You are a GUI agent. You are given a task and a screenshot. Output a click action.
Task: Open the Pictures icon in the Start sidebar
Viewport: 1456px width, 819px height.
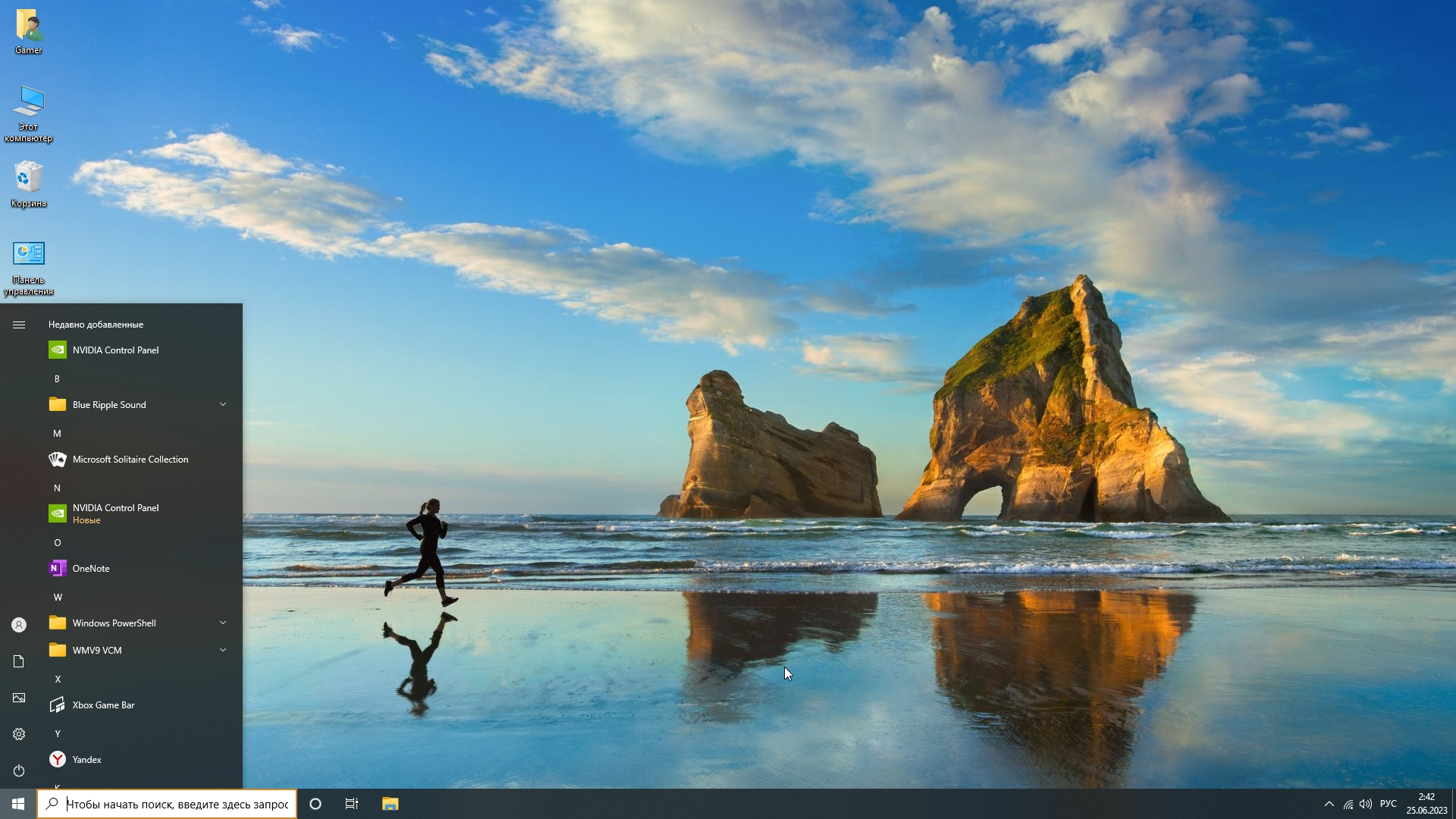[19, 698]
